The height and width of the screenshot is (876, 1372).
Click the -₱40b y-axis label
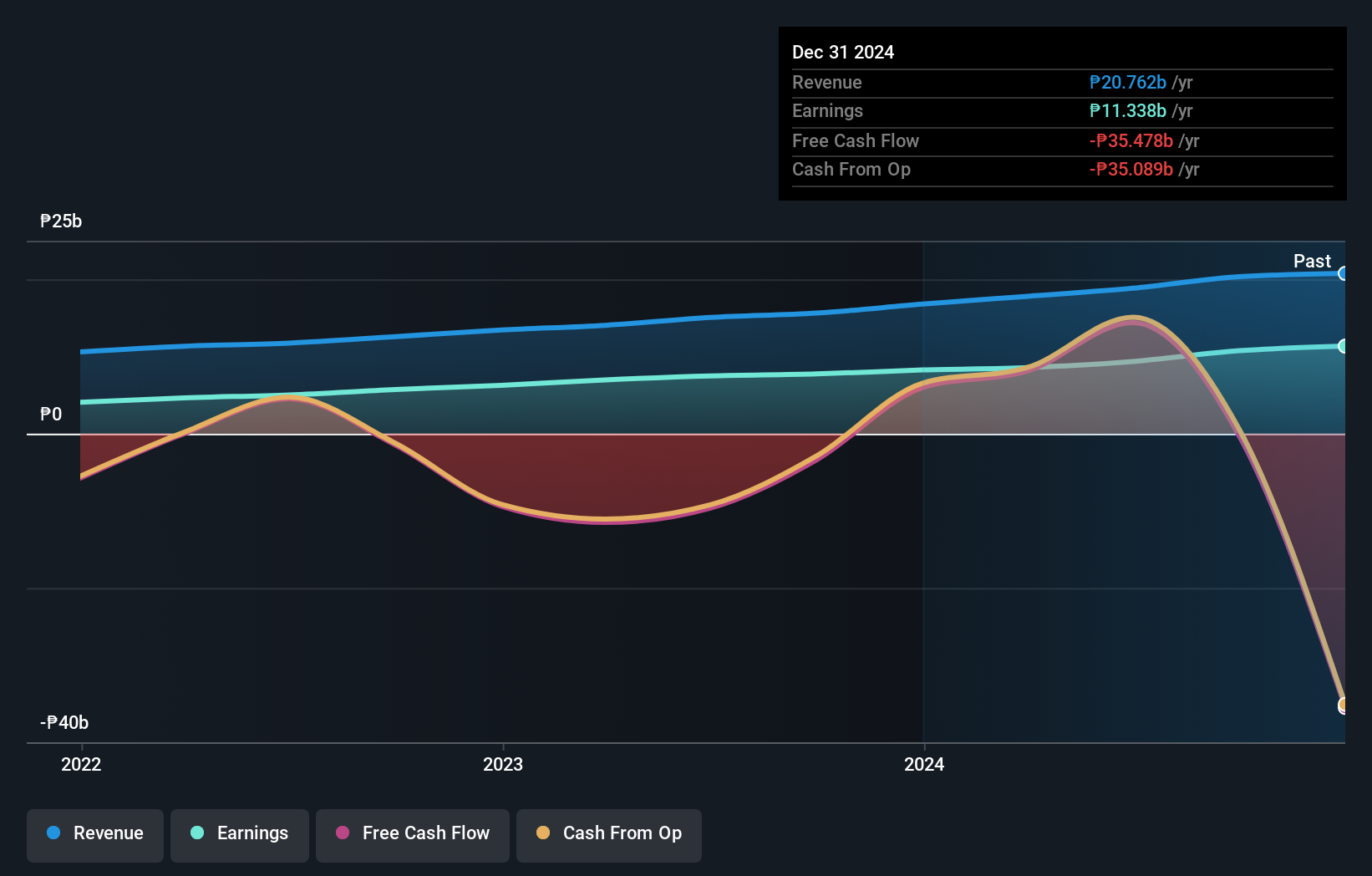point(64,722)
